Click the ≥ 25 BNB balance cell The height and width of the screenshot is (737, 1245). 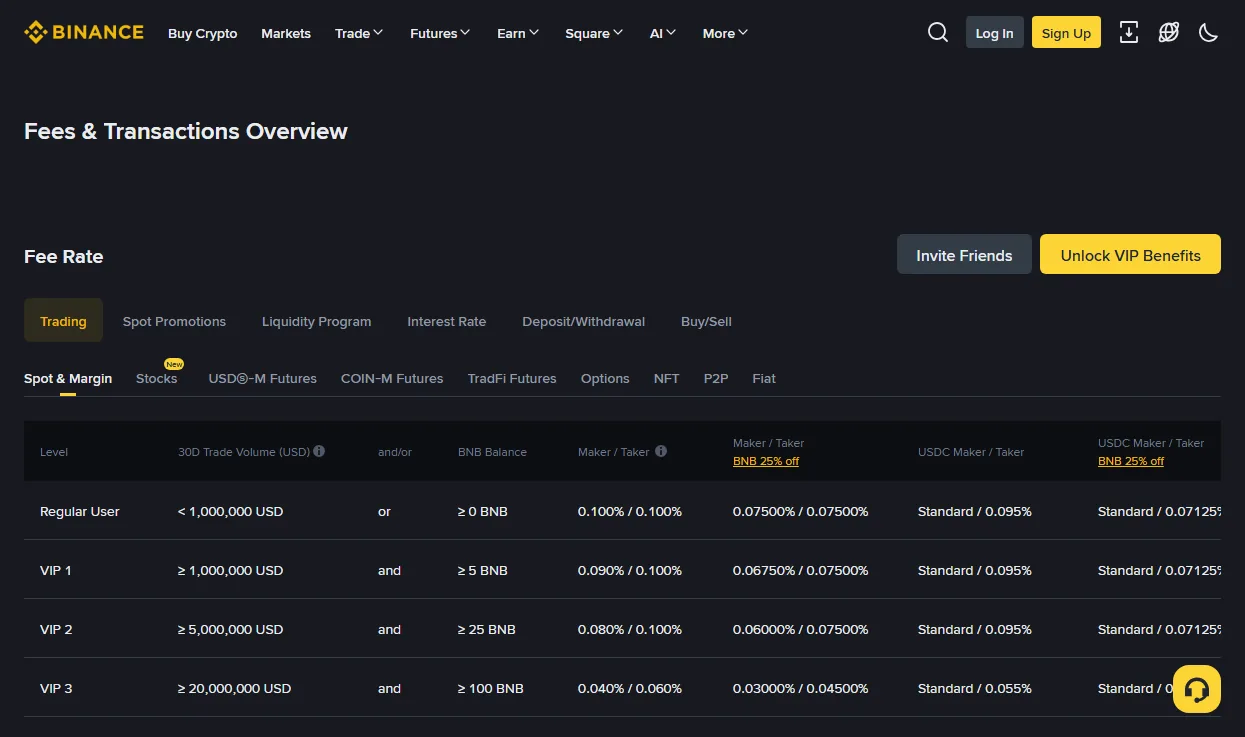[487, 629]
